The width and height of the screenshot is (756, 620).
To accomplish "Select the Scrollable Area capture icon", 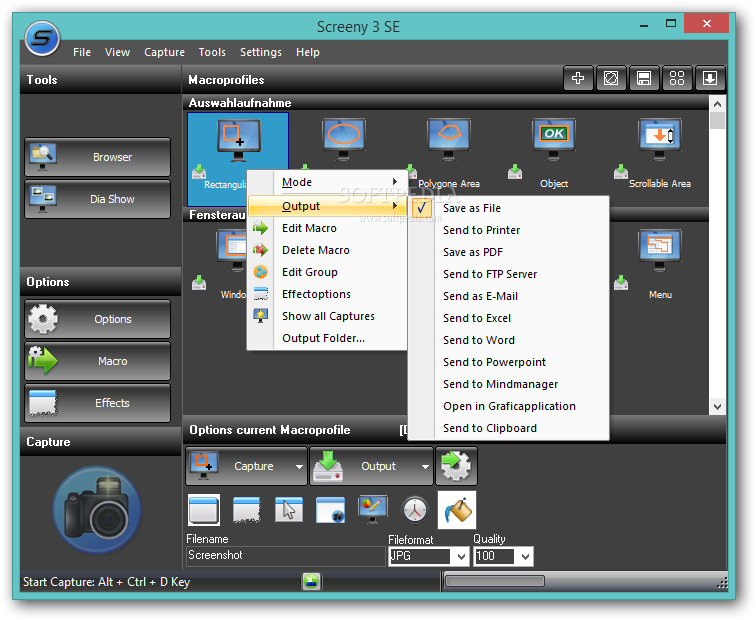I will pos(660,139).
